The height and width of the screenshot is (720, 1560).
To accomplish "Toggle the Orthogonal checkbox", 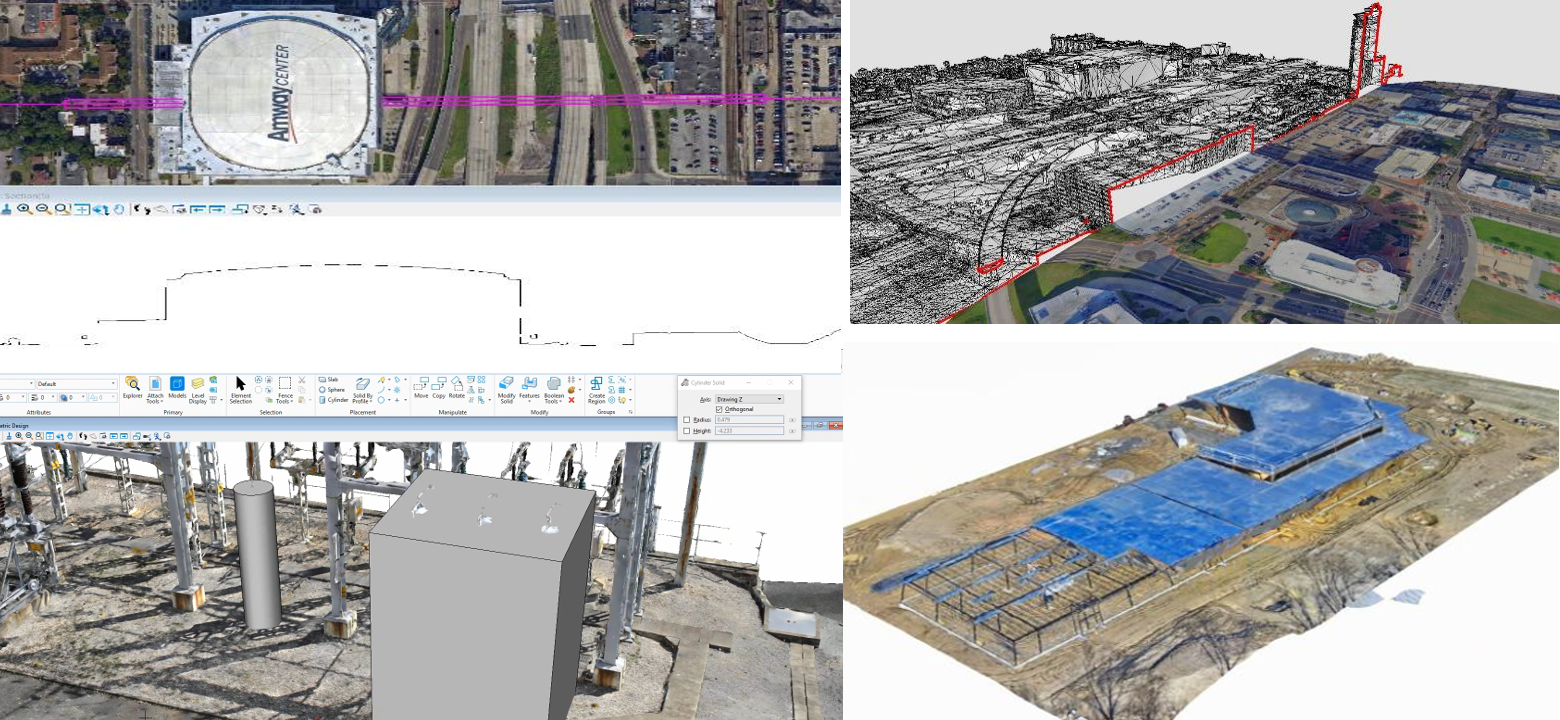I will [x=719, y=409].
